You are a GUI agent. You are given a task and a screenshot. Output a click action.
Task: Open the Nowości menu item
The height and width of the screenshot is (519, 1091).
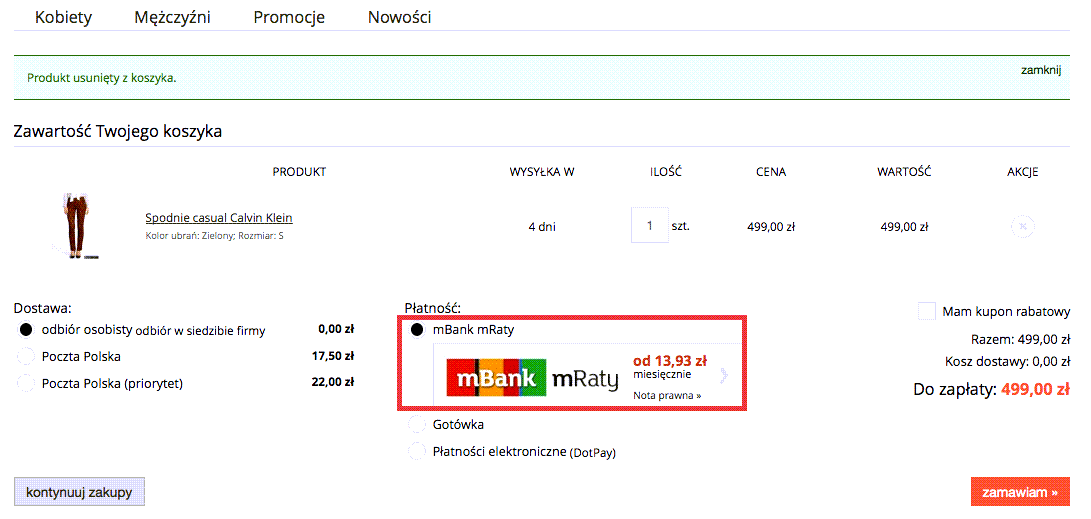[x=399, y=17]
